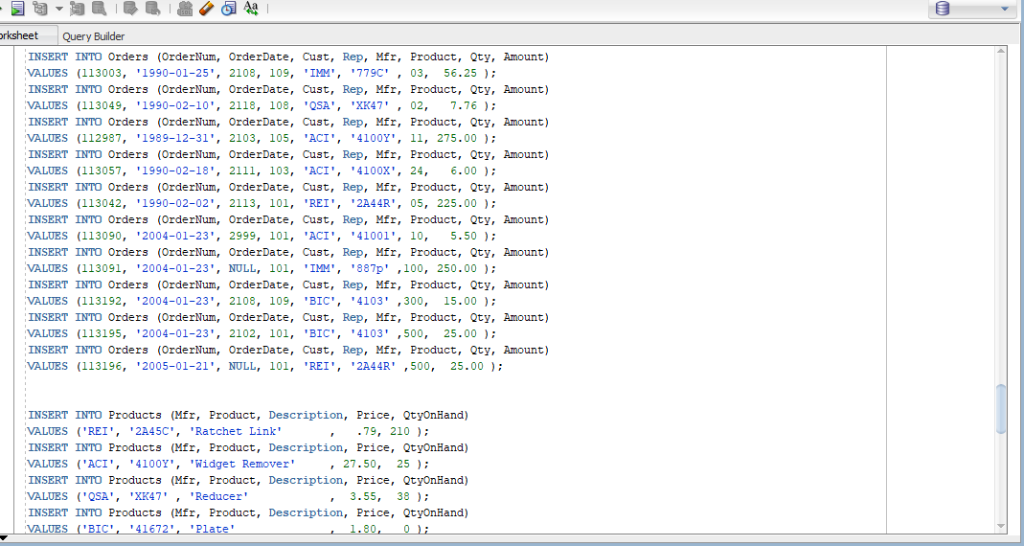
Task: Click order number 112987
Action: click(101, 138)
